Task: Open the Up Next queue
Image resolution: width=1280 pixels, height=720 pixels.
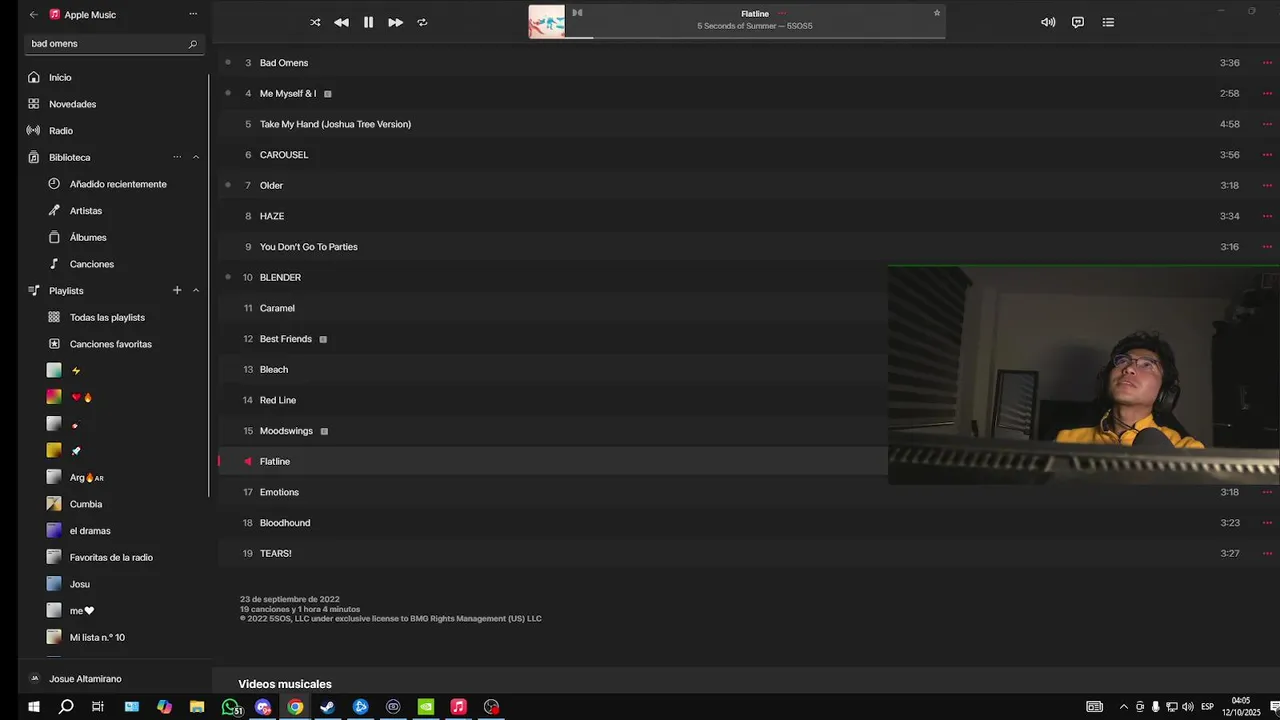Action: pos(1108,22)
